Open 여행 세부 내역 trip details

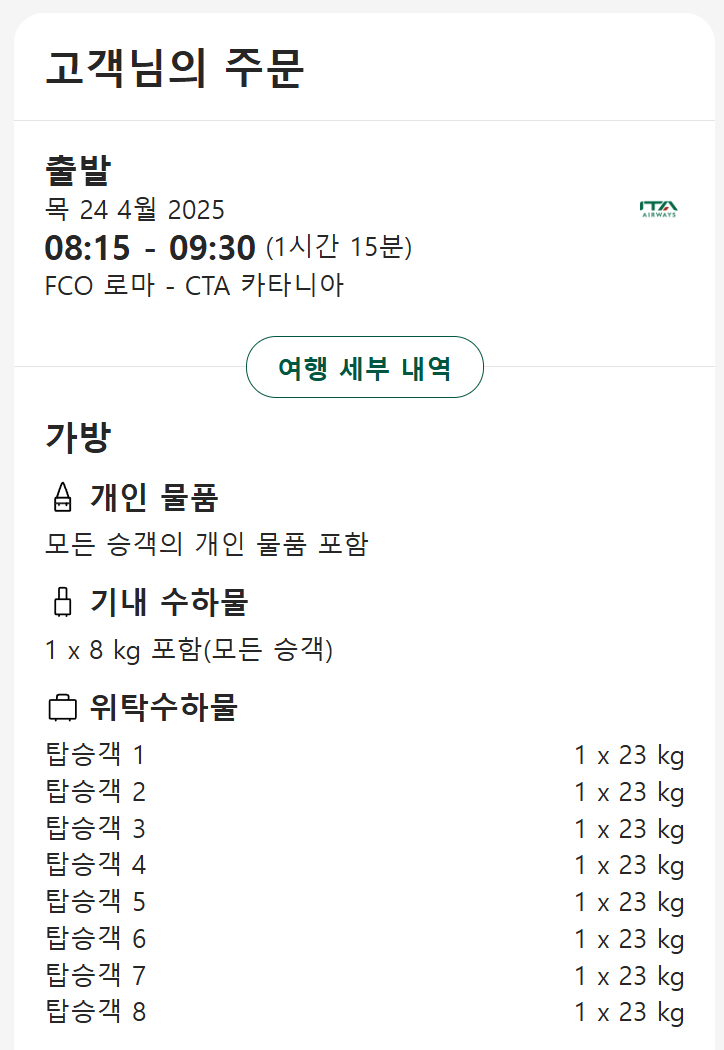365,368
